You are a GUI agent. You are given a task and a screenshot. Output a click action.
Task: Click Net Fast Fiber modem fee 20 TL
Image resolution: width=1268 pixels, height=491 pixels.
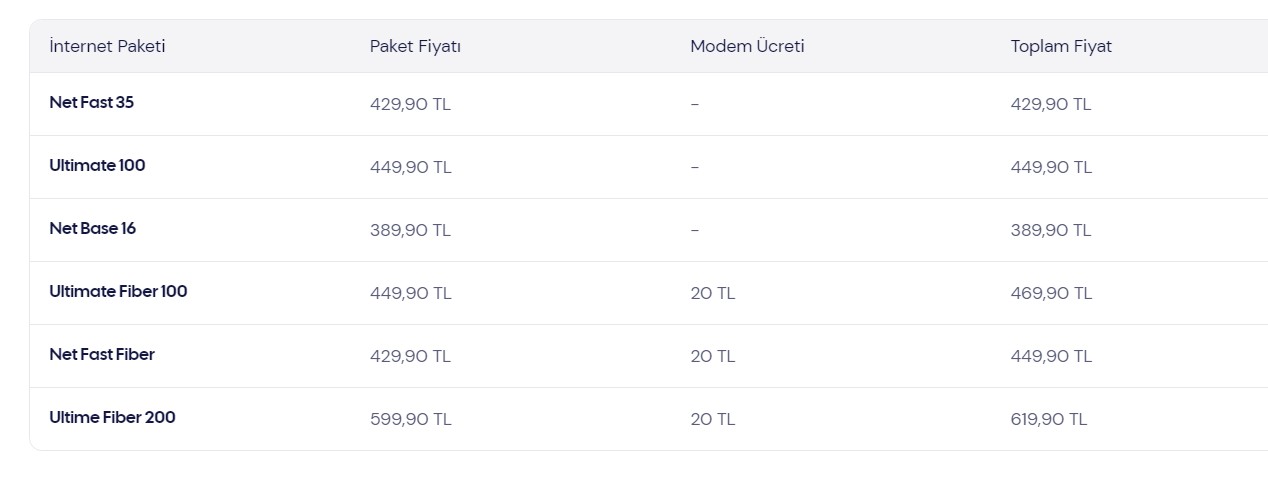tap(712, 356)
